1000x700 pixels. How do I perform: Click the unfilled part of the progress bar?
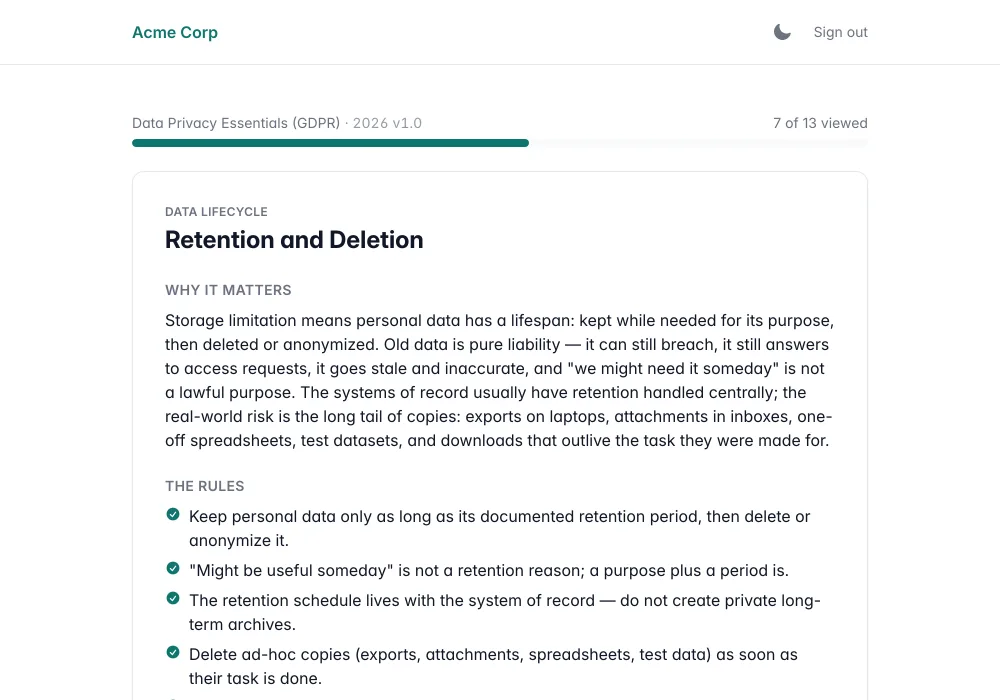coord(698,143)
